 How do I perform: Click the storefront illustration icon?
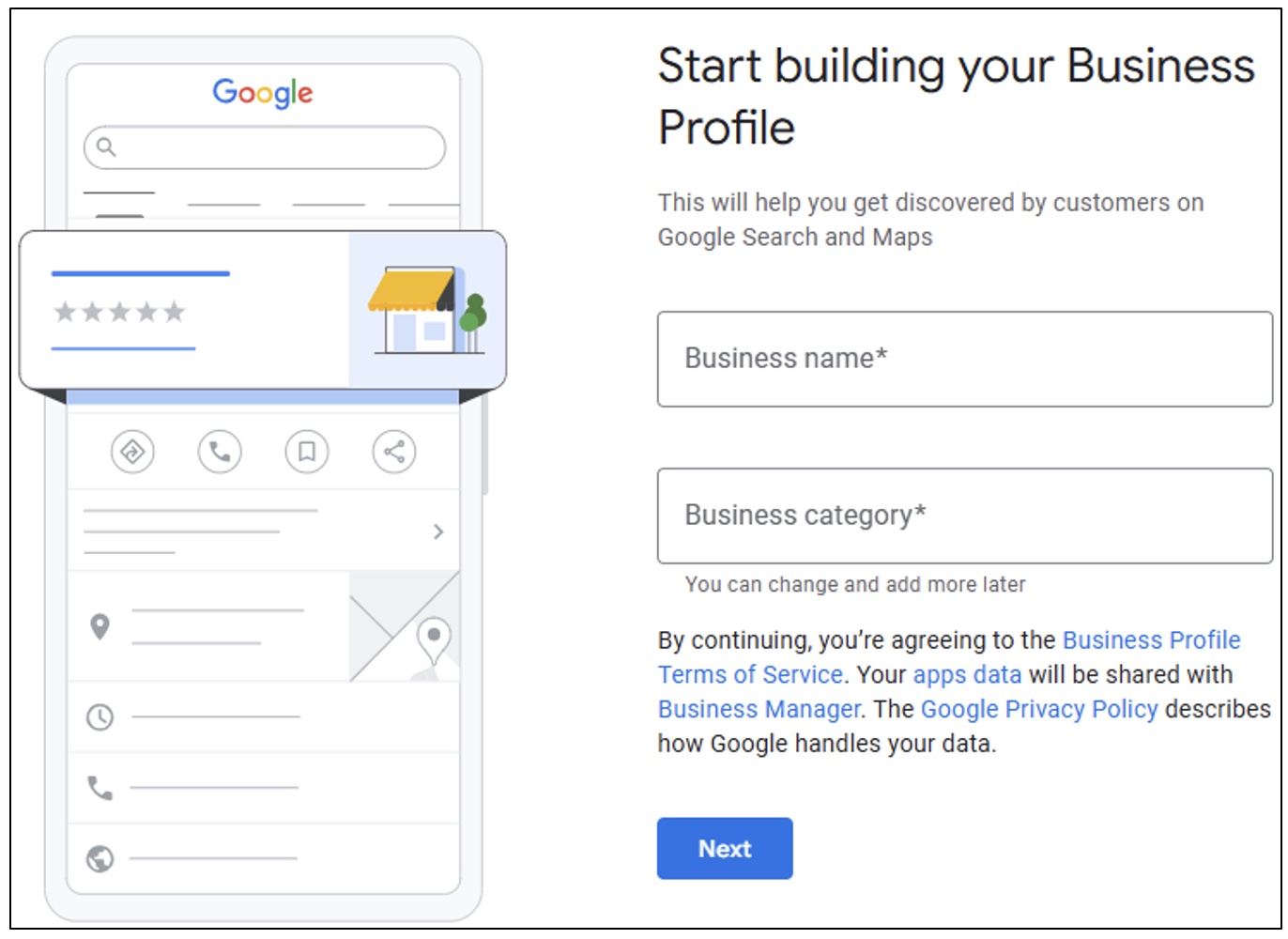coord(427,310)
